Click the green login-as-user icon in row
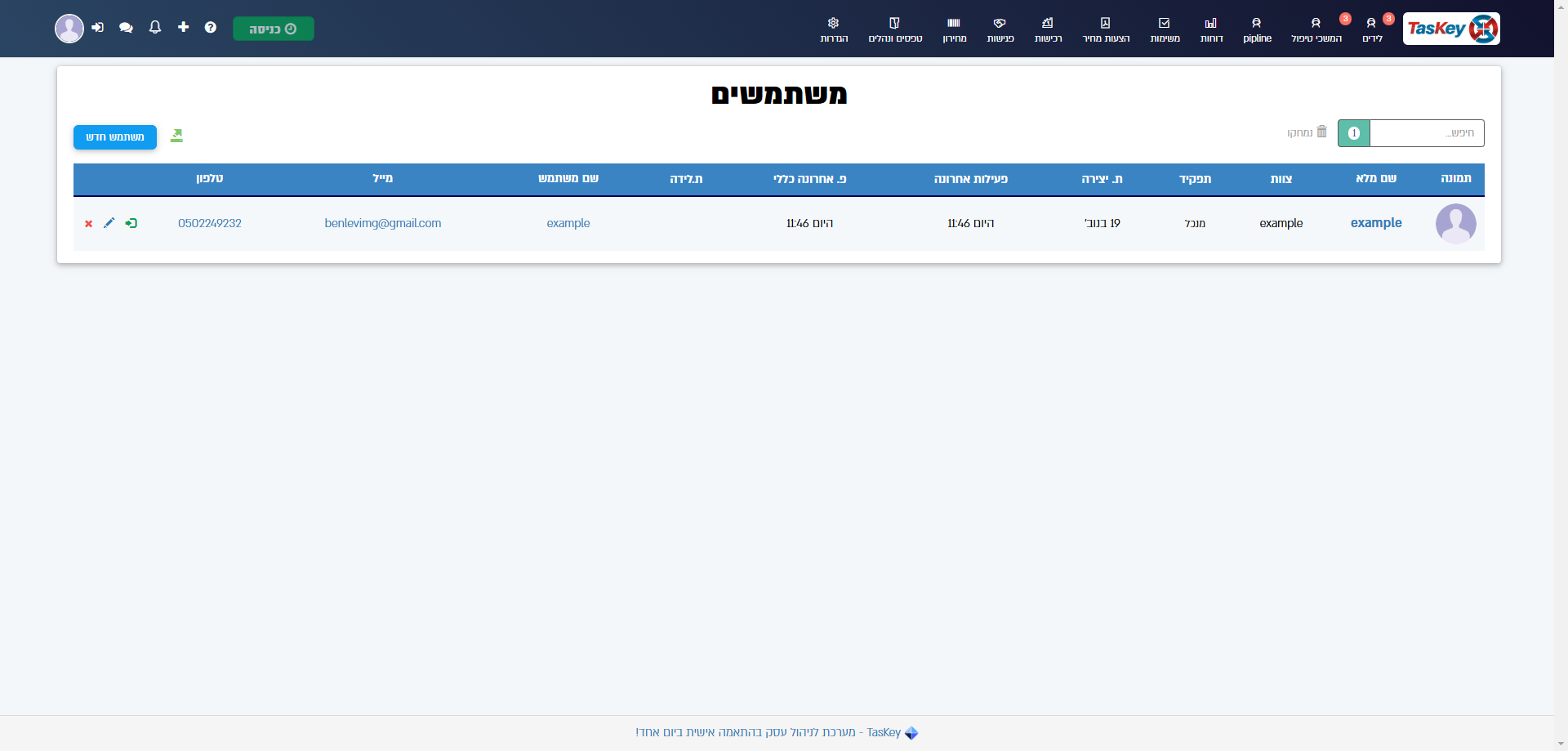 (131, 223)
